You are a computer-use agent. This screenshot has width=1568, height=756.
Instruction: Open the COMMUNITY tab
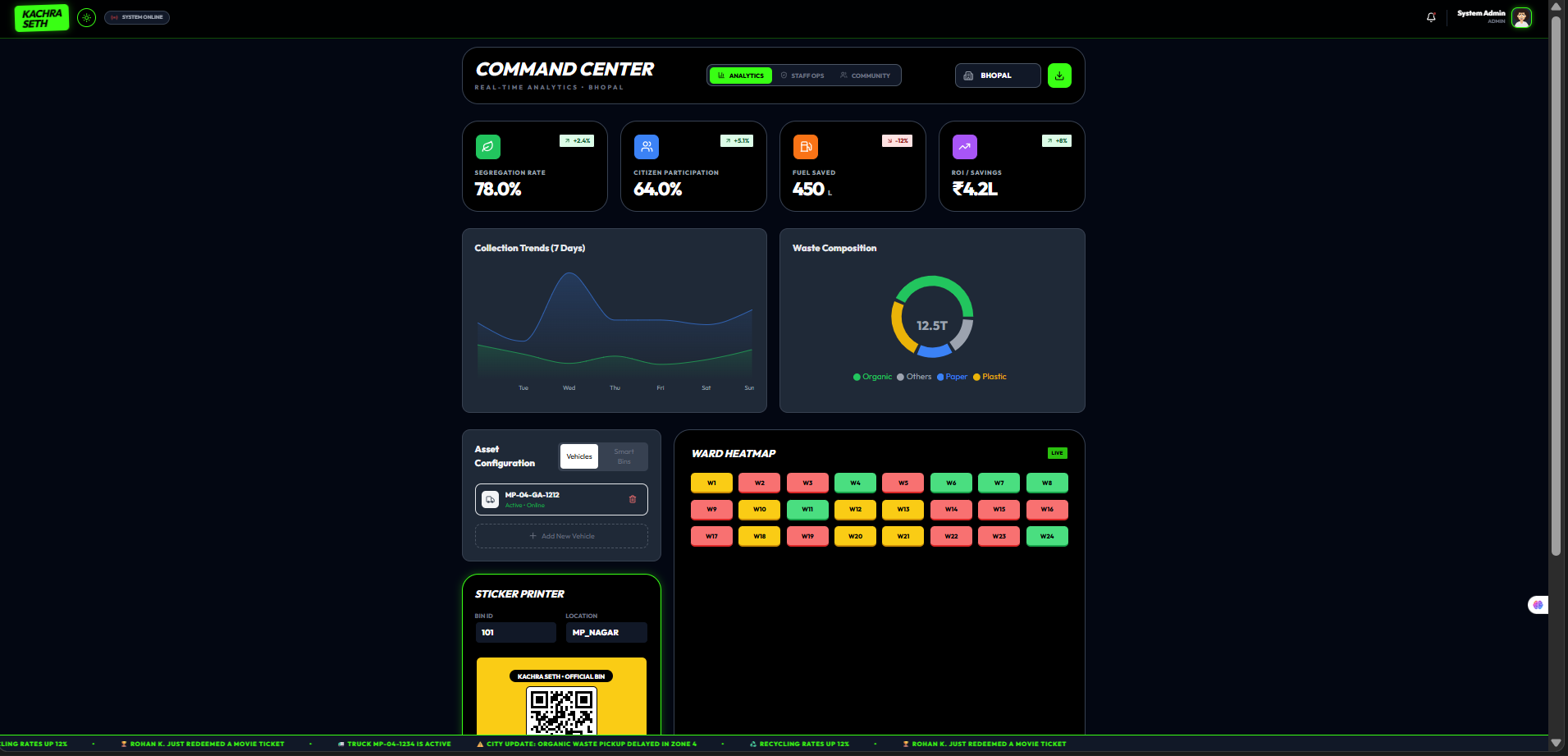coord(866,75)
